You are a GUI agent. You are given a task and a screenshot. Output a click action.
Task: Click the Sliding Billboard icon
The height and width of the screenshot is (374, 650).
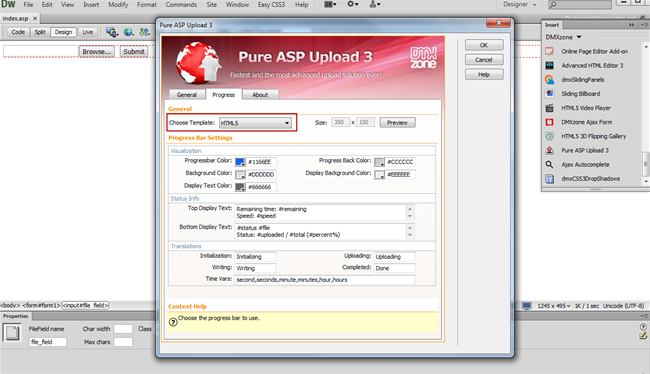click(550, 94)
